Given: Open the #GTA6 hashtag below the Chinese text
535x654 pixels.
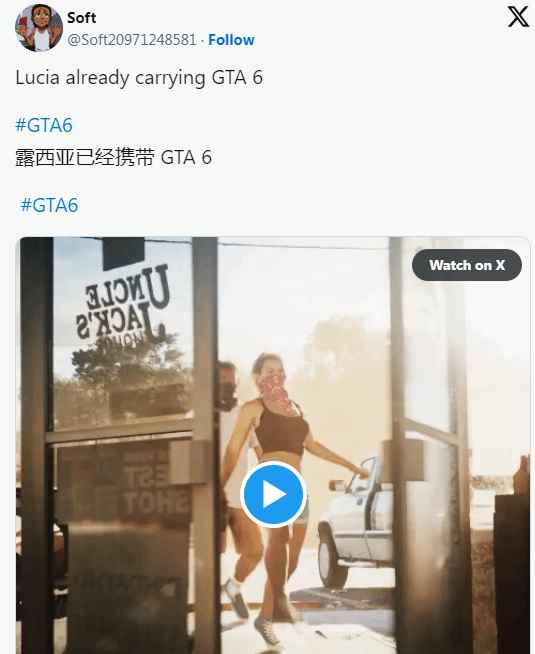Looking at the screenshot, I should coord(49,205).
